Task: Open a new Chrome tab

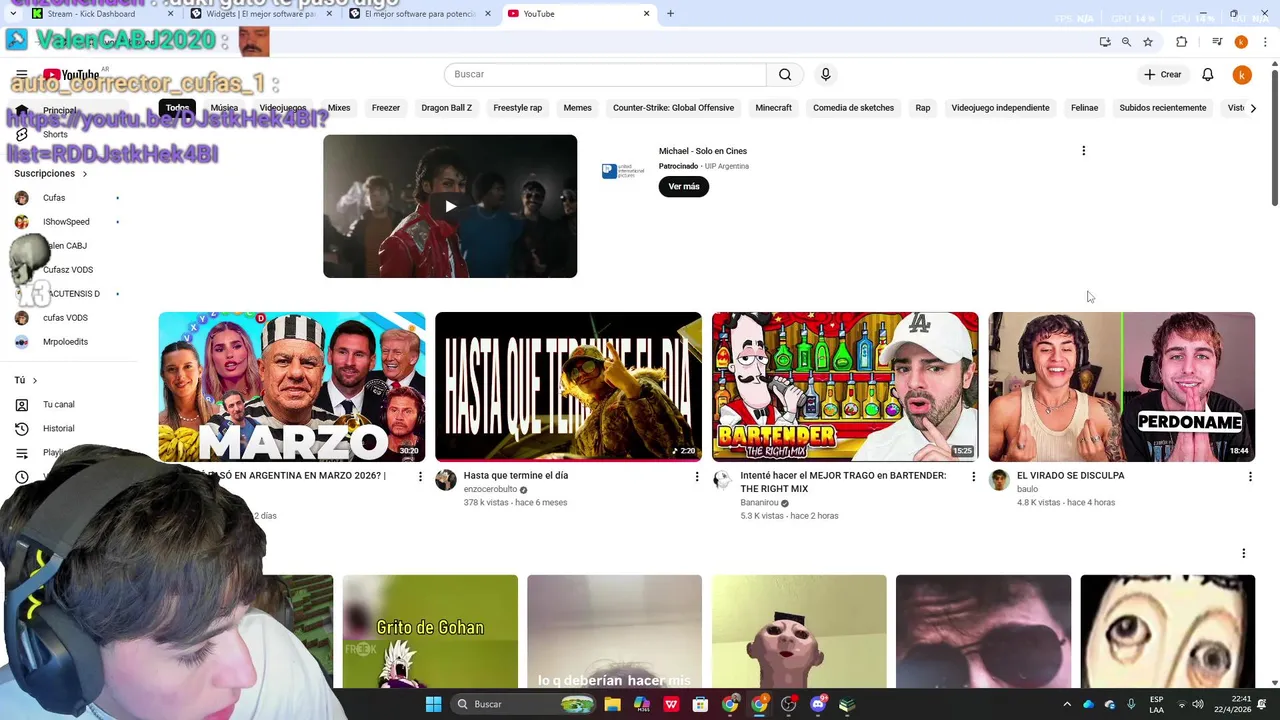Action: pos(670,14)
